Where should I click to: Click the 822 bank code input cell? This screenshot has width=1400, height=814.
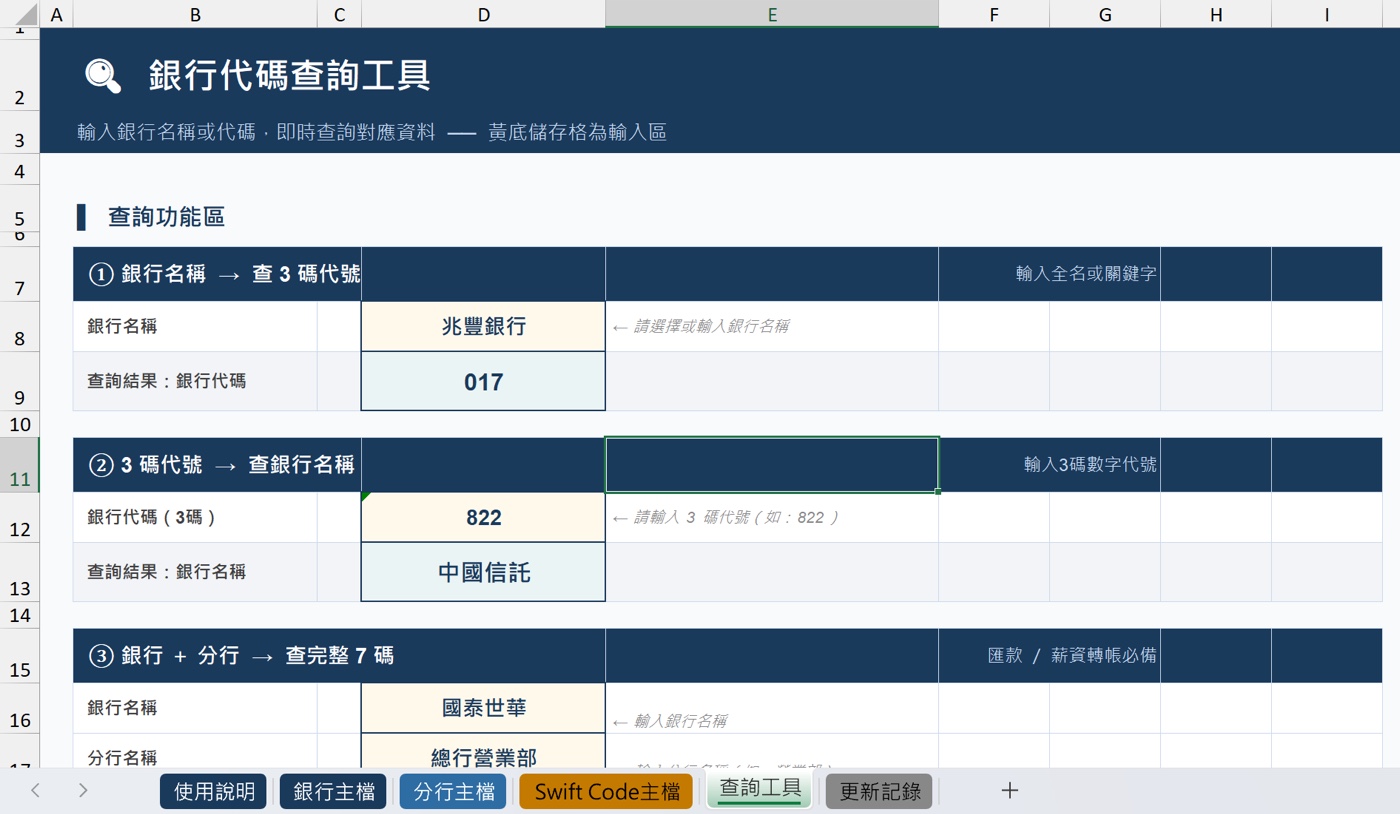point(483,517)
